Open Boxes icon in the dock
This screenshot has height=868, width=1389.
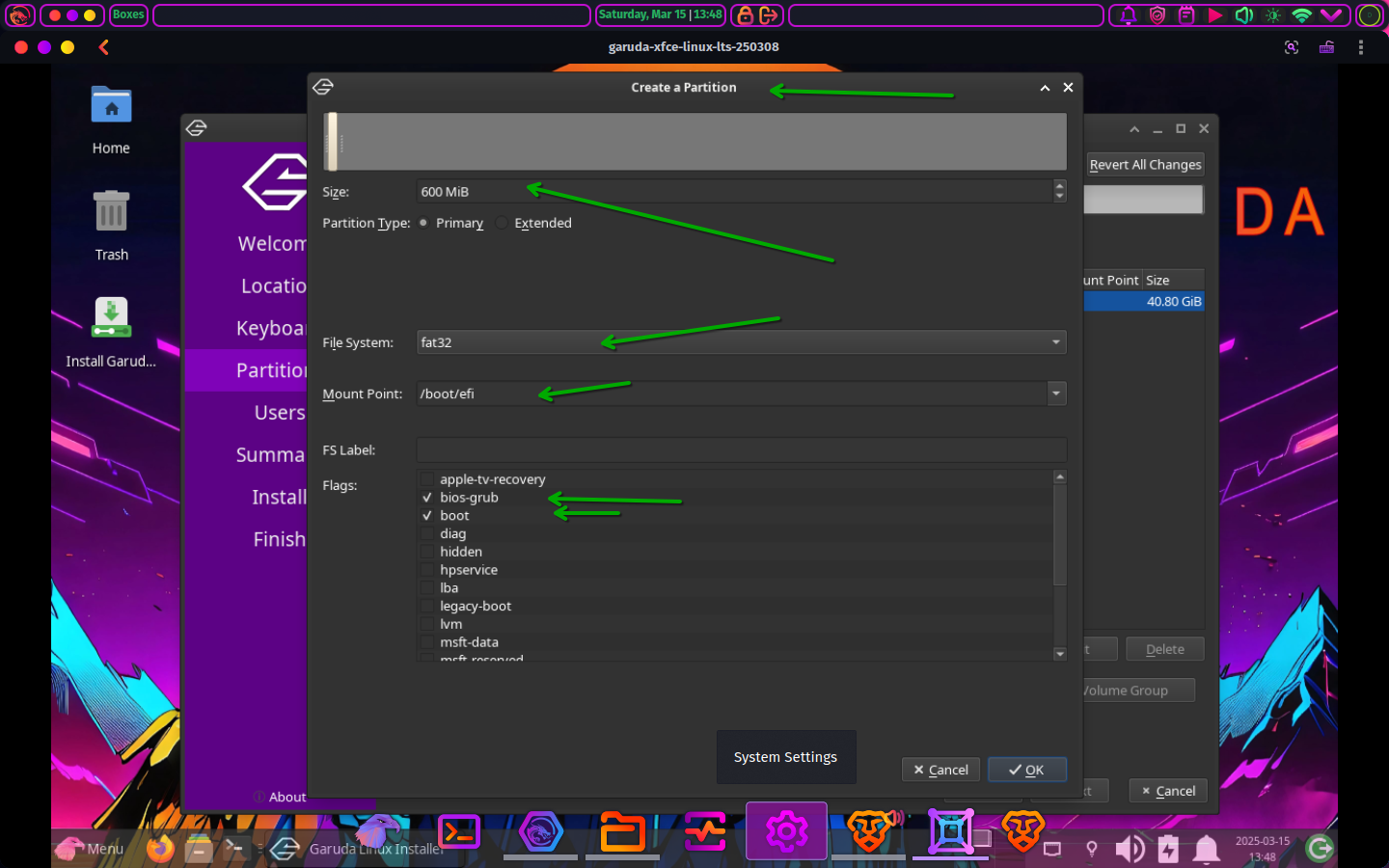click(950, 831)
